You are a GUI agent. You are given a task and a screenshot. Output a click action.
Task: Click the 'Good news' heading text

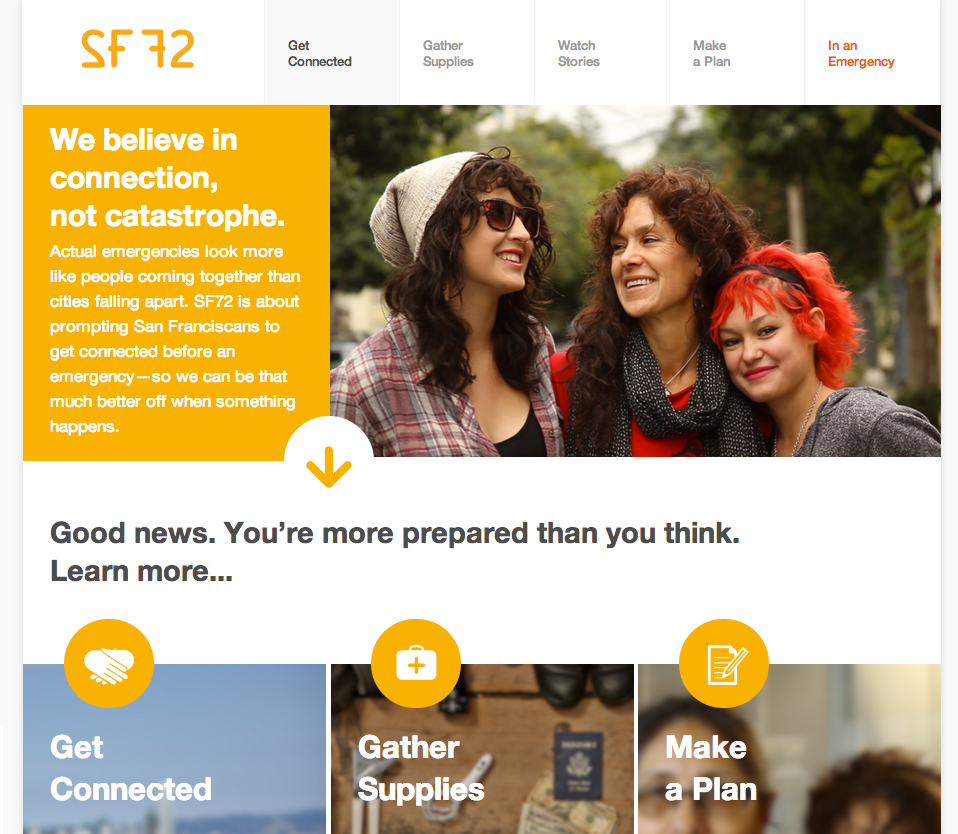pyautogui.click(x=395, y=552)
